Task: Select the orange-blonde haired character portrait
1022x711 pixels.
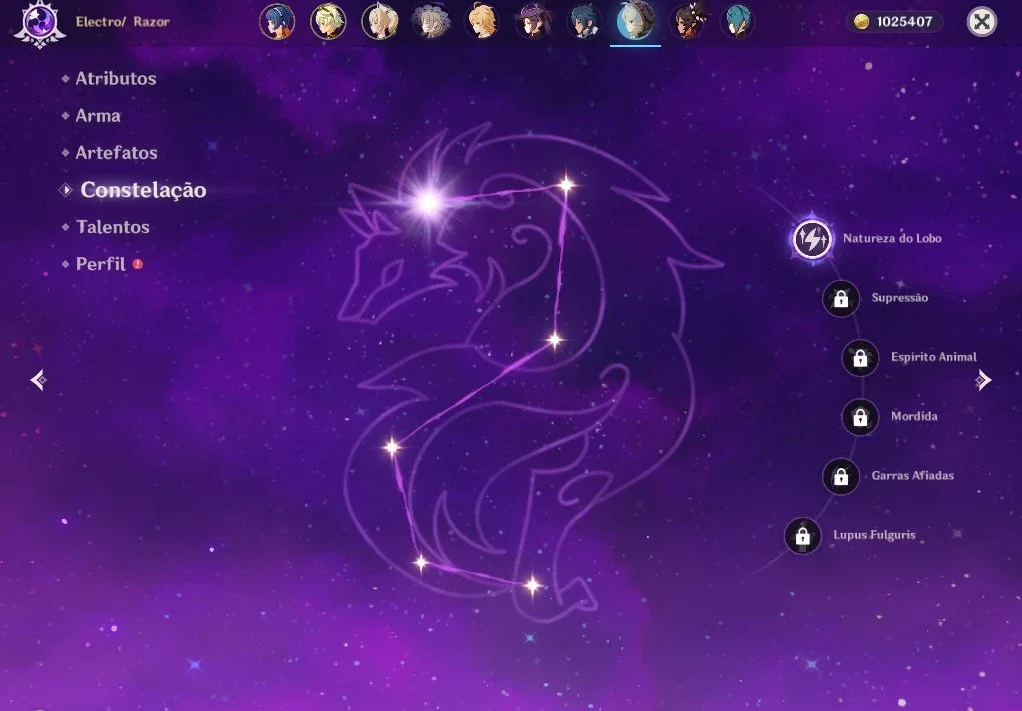Action: (x=482, y=22)
